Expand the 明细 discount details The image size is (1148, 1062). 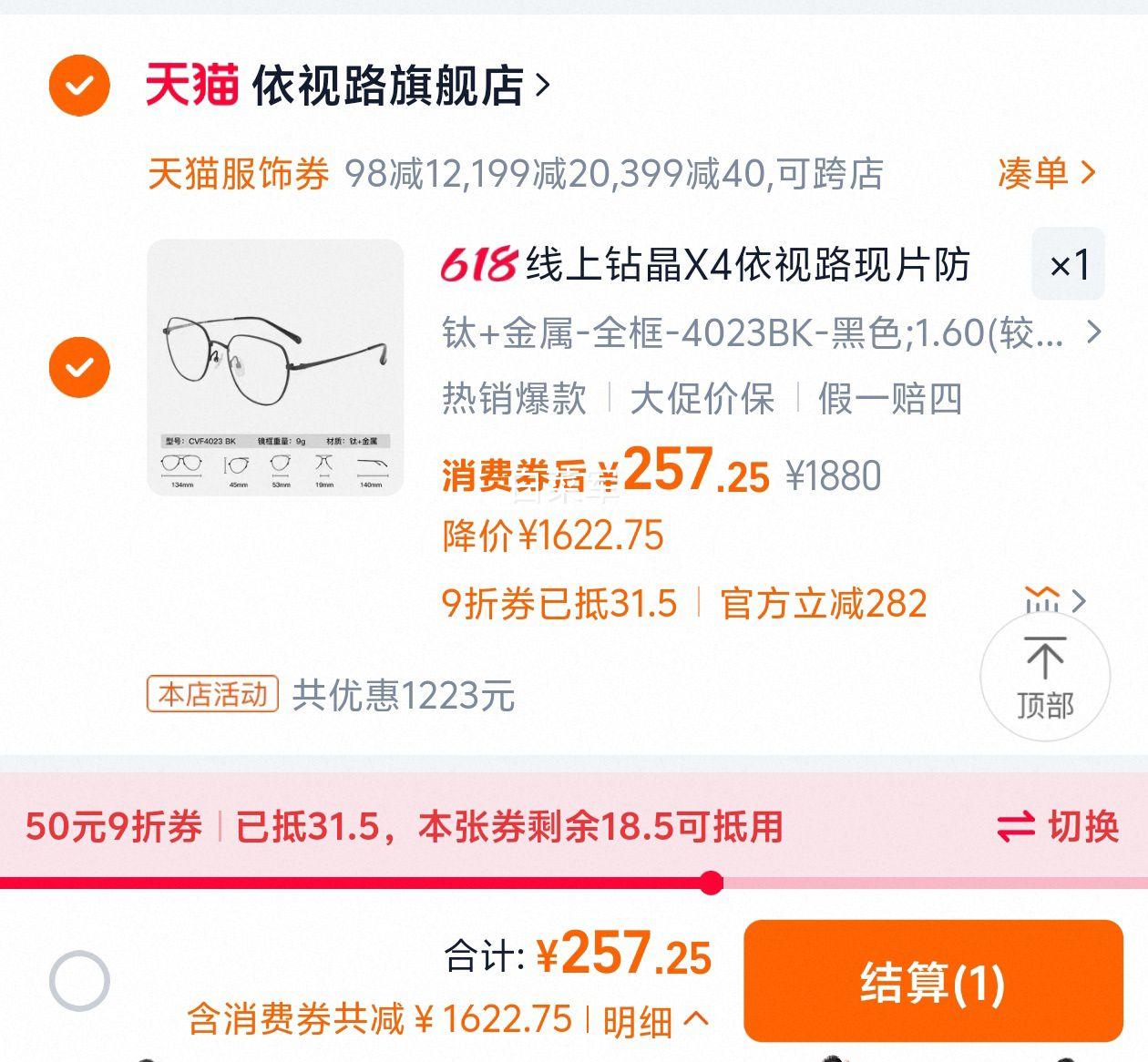coord(655,1019)
